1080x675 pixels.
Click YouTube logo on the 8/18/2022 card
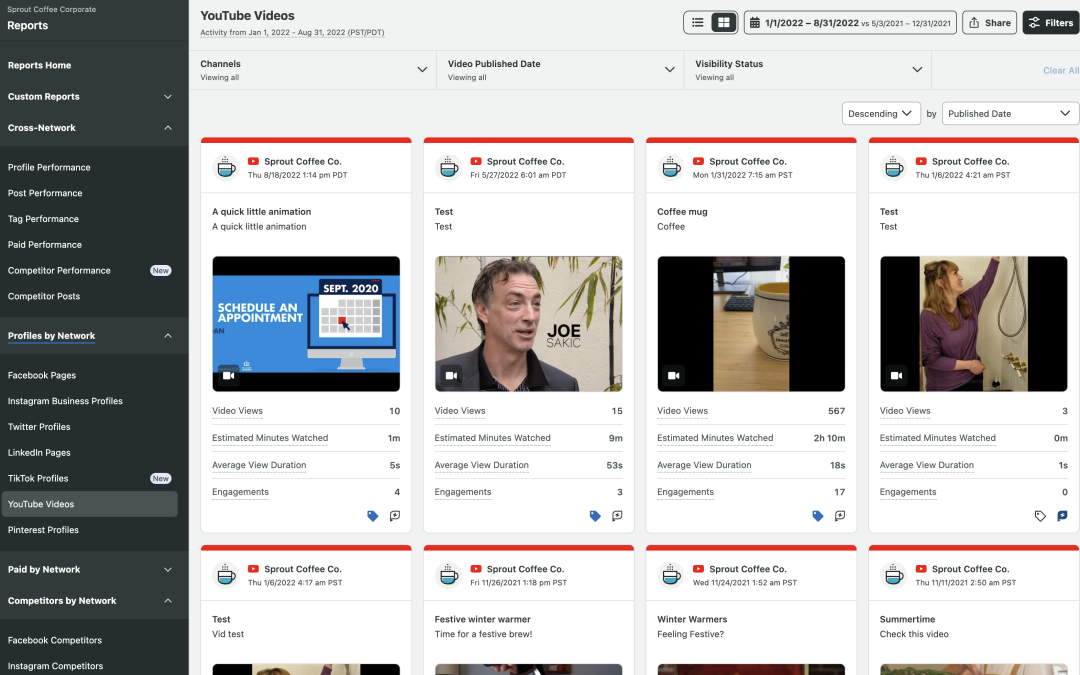[x=253, y=161]
